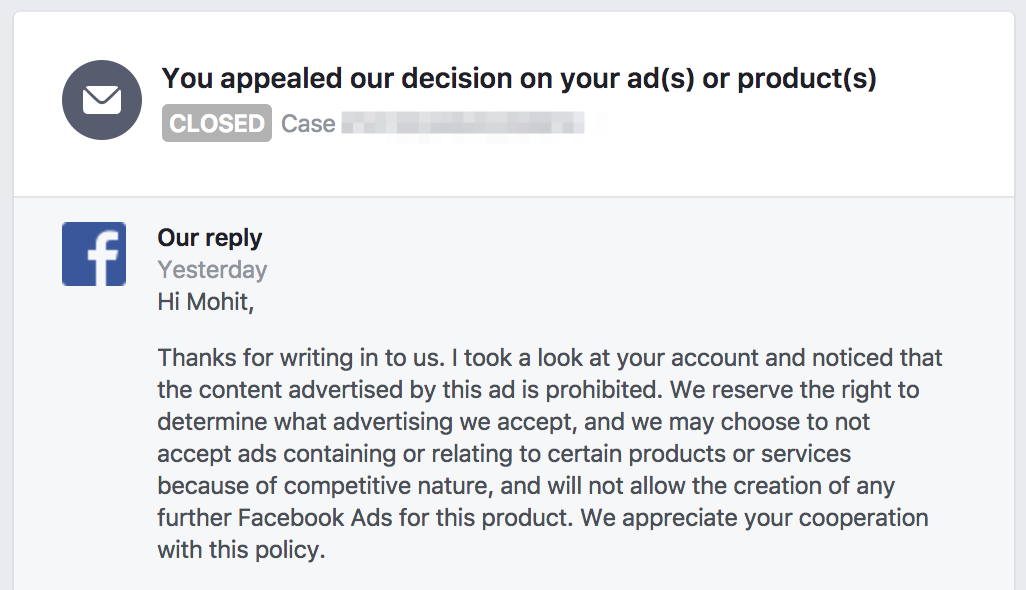Click the final line "with this policy."
Viewport: 1026px width, 590px height.
pos(241,550)
